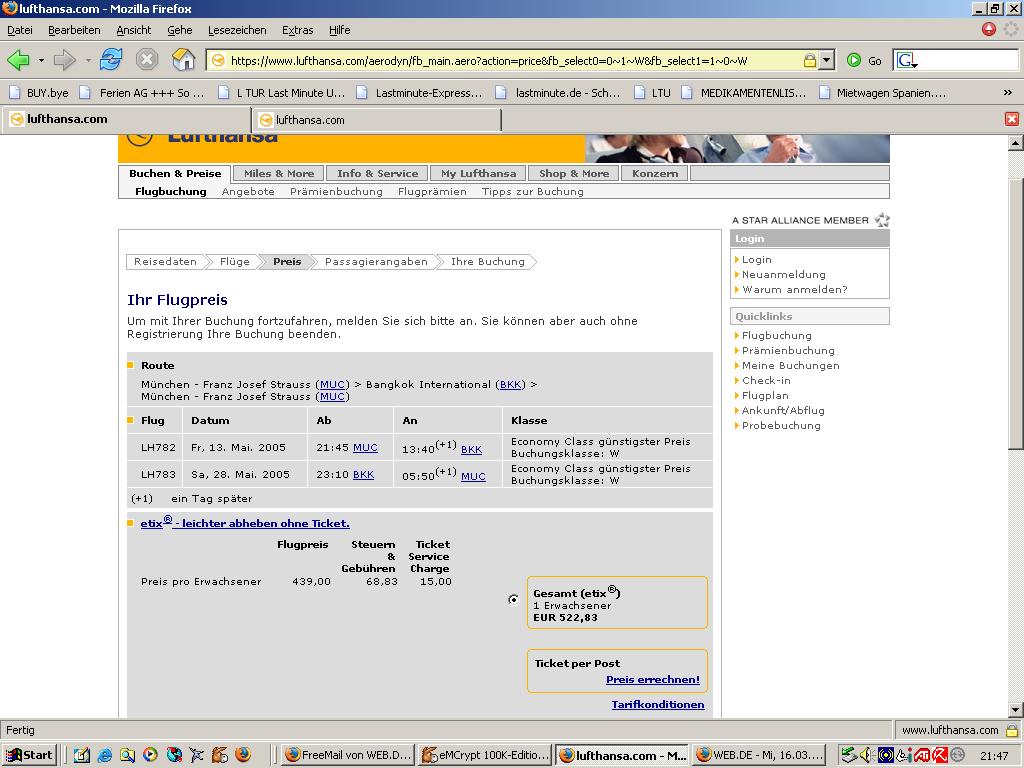Click the Preis errechnen! link
Screen dimensions: 1024x768
click(x=652, y=680)
